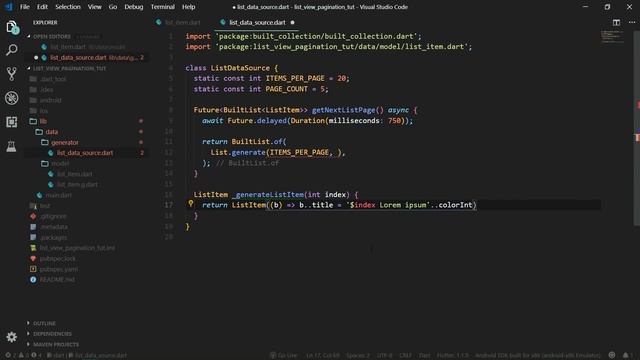Collapse the Open Editors section
Viewport: 640px width, 360px height.
pos(52,36)
